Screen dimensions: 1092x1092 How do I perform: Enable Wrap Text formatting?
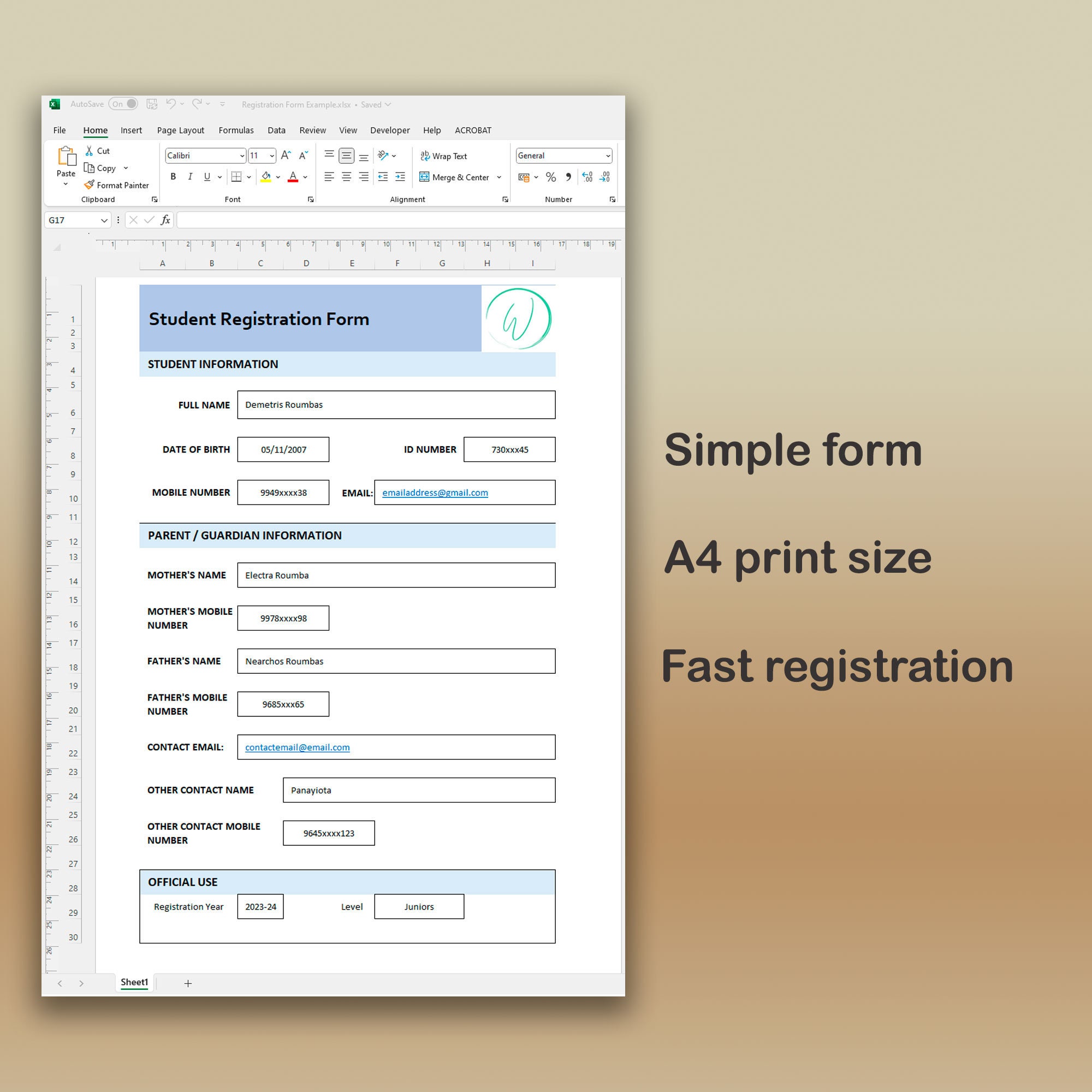[444, 156]
